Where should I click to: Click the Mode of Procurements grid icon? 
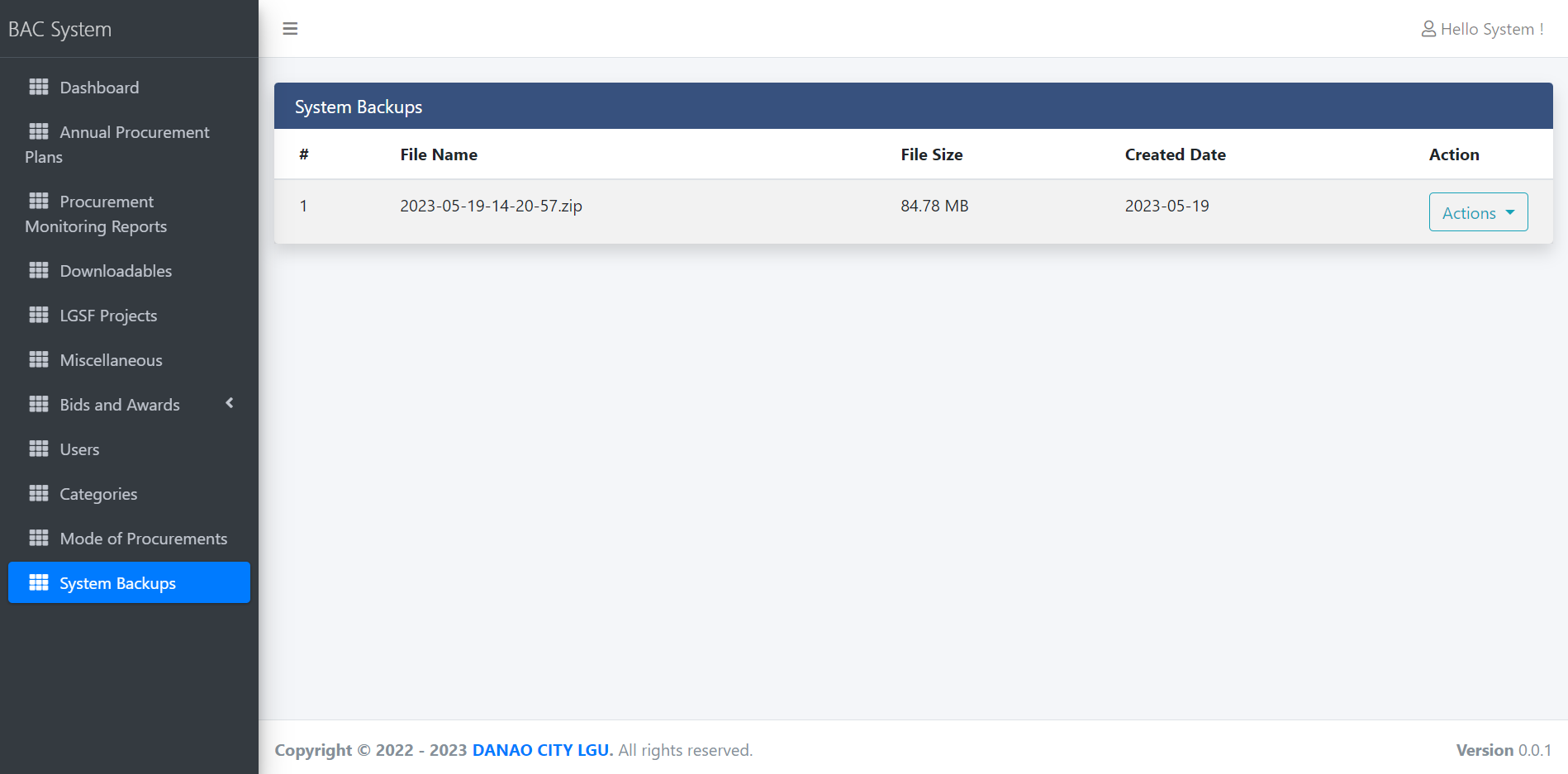pos(39,538)
